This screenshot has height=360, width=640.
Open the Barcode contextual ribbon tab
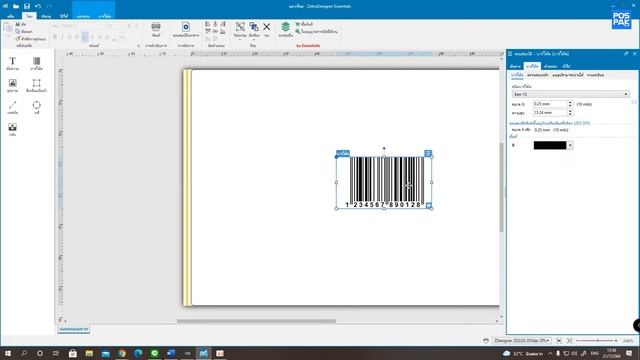[x=104, y=16]
